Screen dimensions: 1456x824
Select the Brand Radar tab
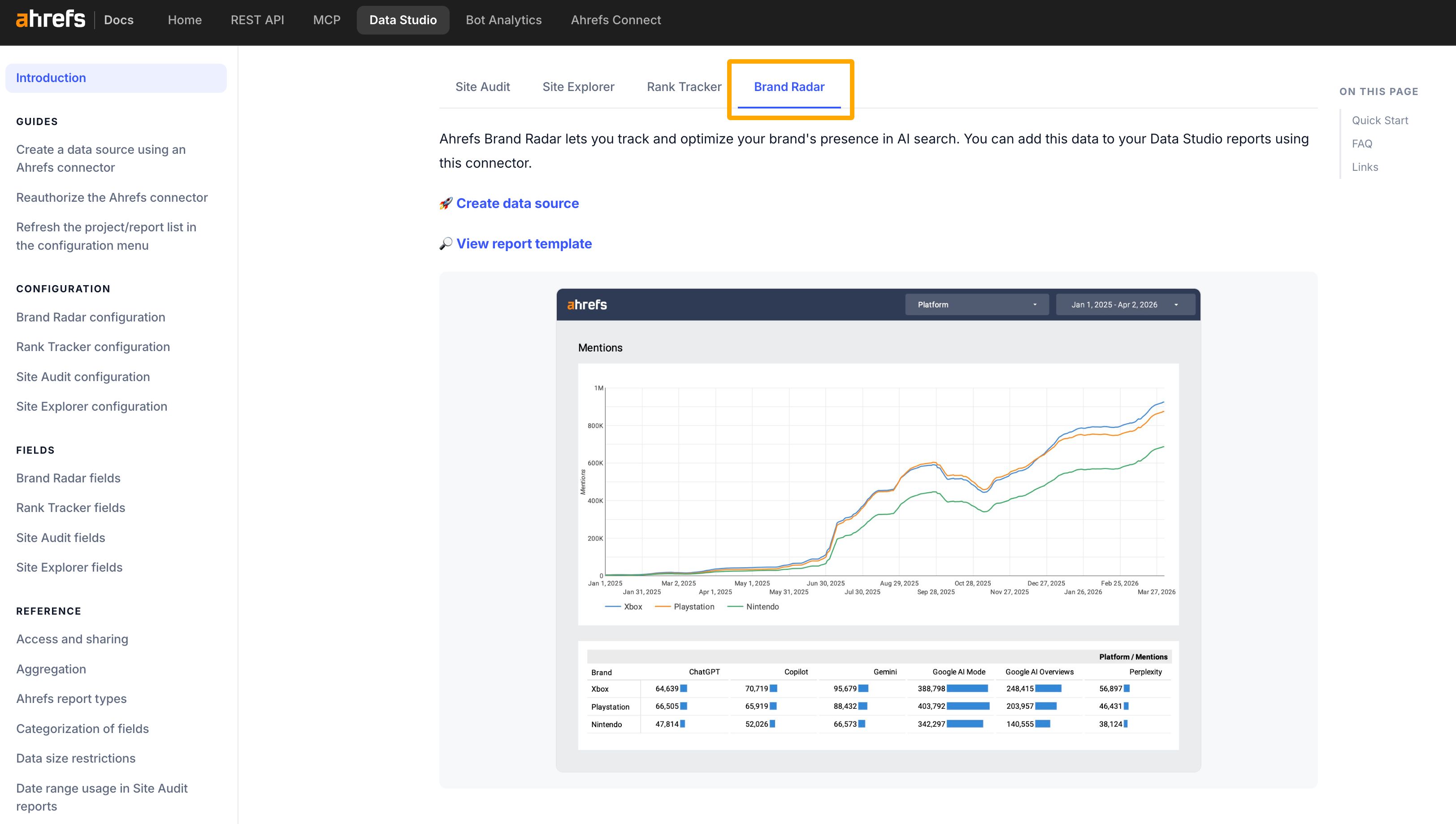(x=789, y=87)
